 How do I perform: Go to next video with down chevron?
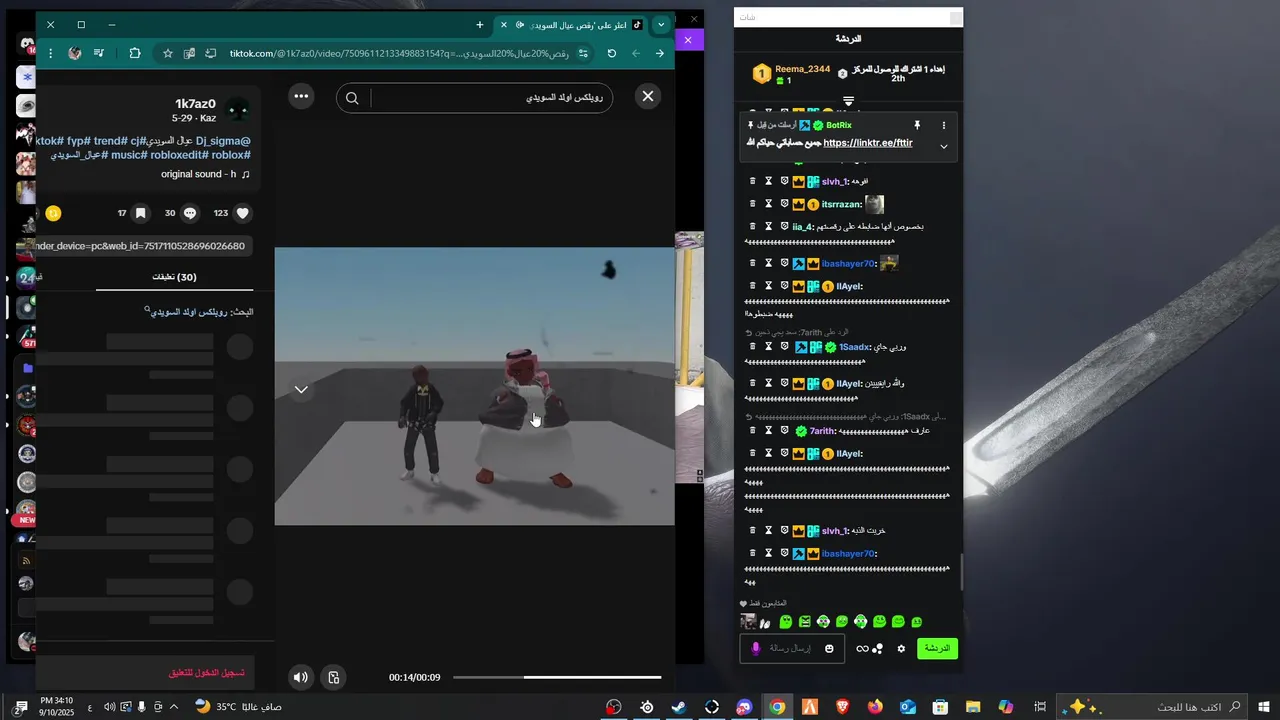click(301, 389)
